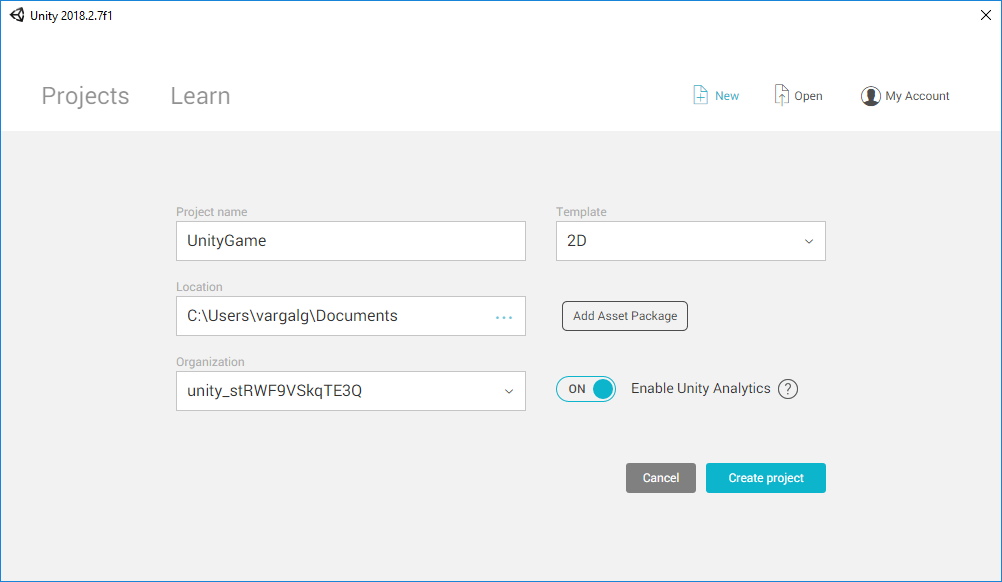The height and width of the screenshot is (582, 1002).
Task: Click the Project name field label
Action: point(212,211)
